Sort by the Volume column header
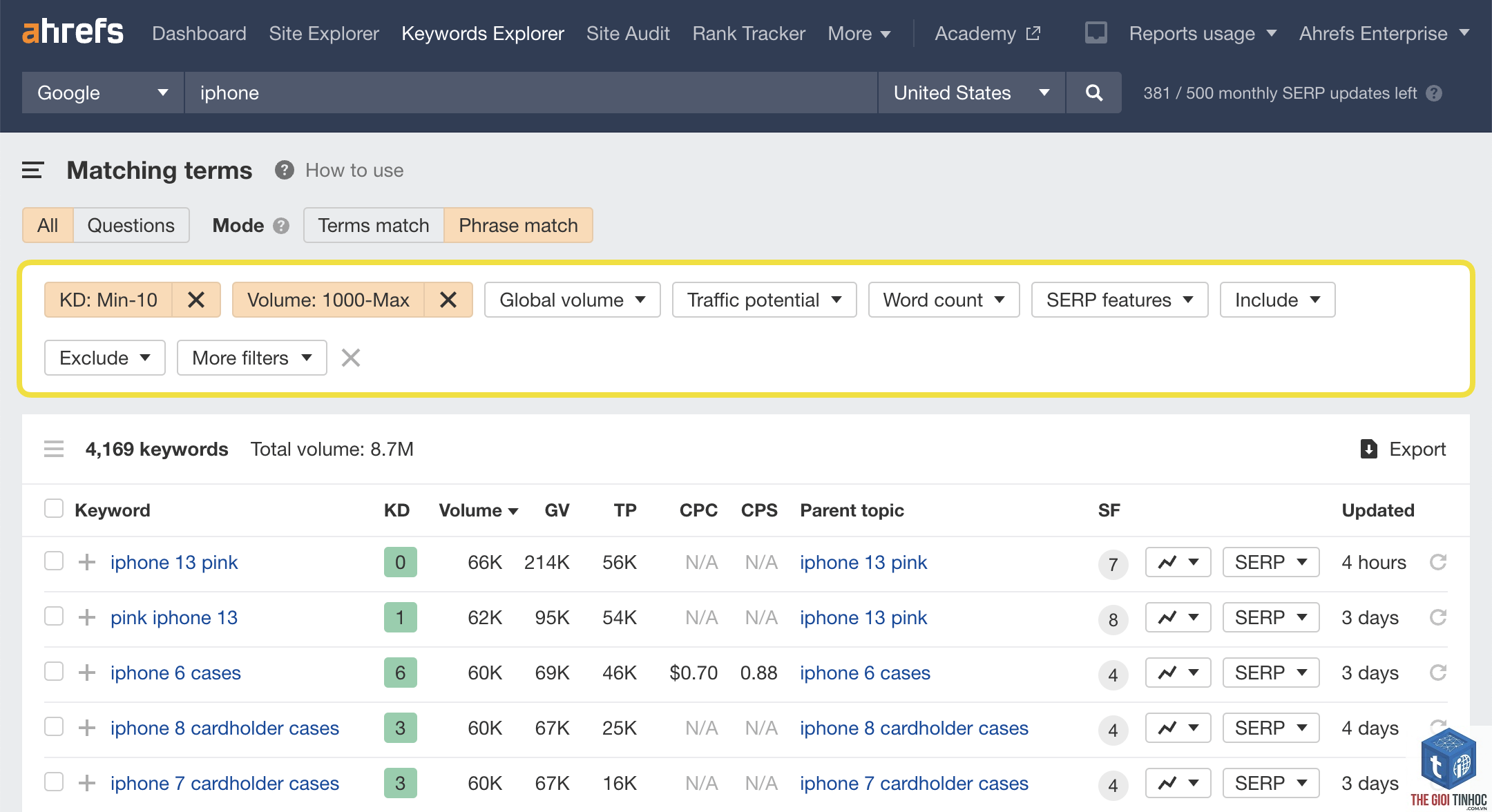1492x812 pixels. pyautogui.click(x=478, y=510)
